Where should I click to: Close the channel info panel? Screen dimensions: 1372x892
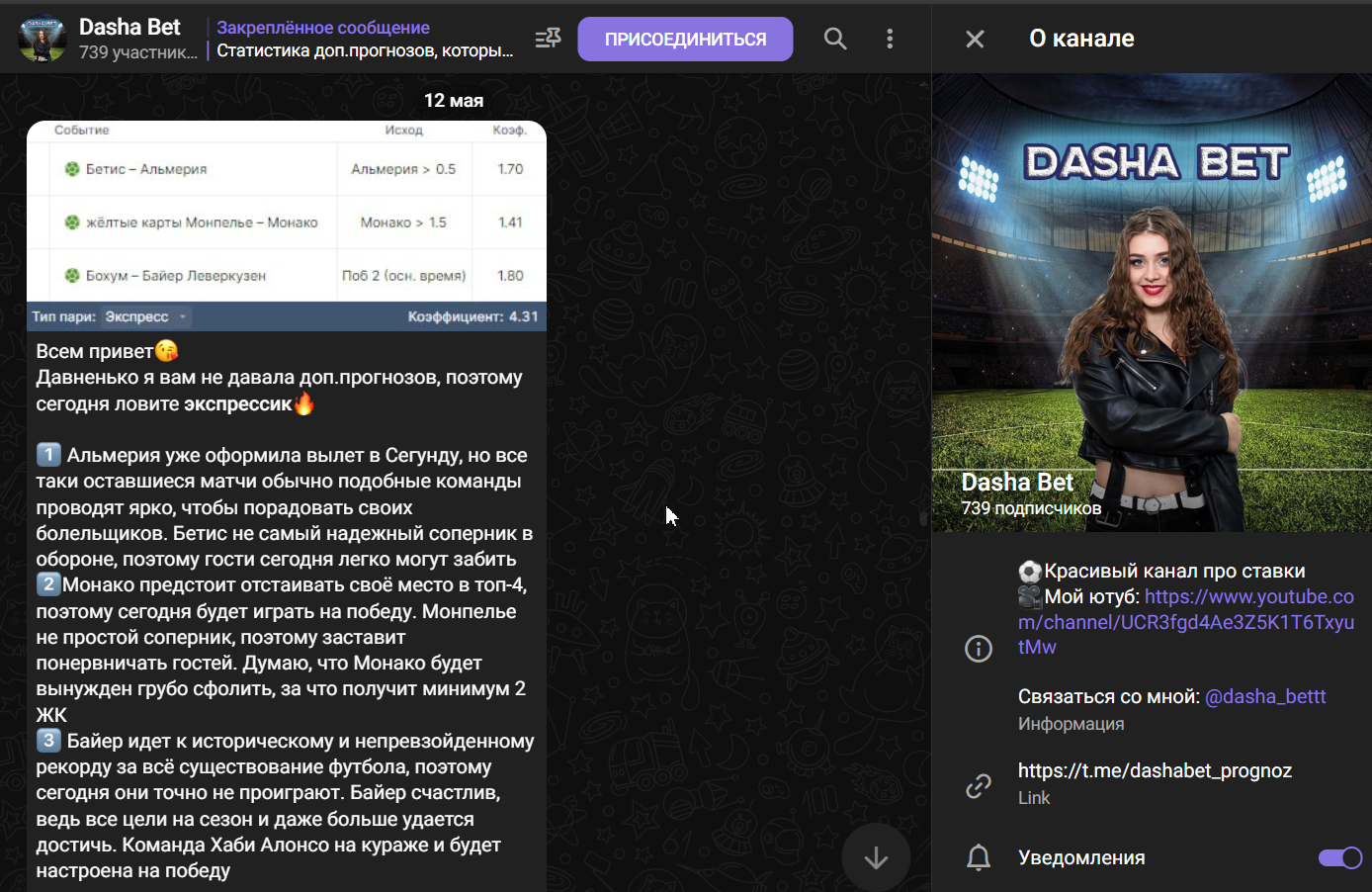click(975, 39)
